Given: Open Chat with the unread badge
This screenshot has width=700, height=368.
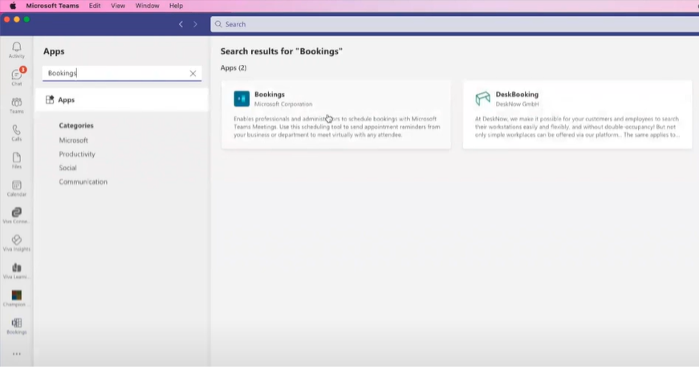Looking at the screenshot, I should click(x=17, y=77).
